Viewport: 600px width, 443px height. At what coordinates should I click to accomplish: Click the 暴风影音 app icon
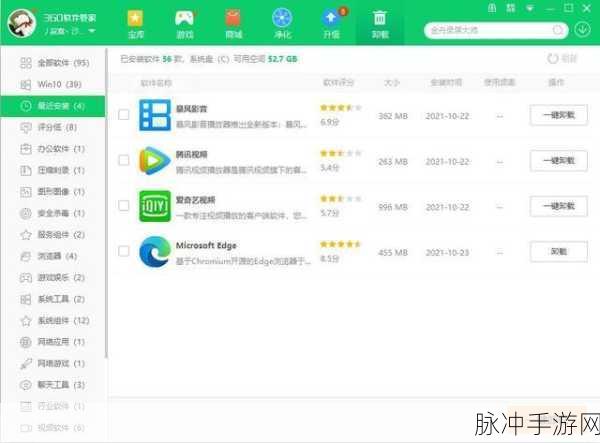point(155,115)
